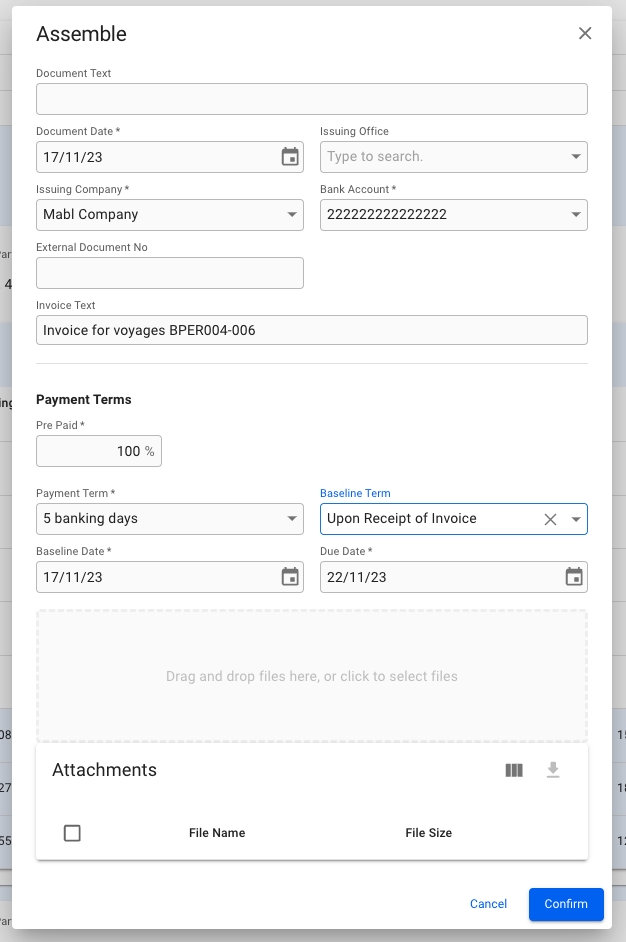The width and height of the screenshot is (626, 942).
Task: Open the Payment Term dropdown
Action: (x=292, y=519)
